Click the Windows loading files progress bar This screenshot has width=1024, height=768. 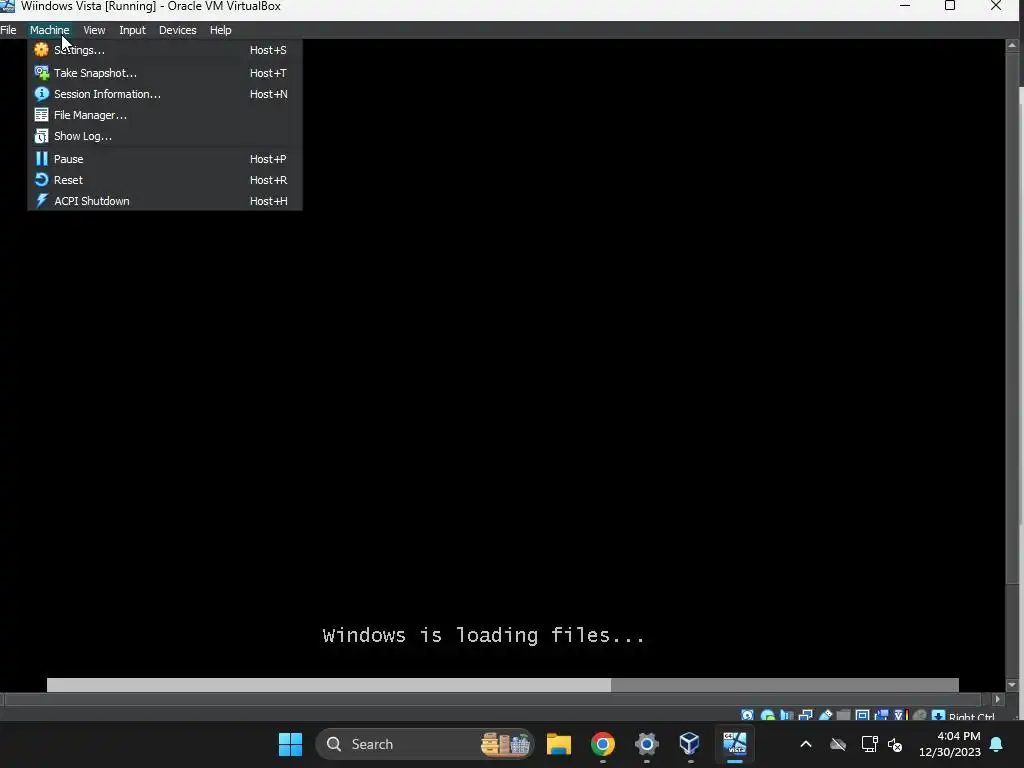tap(503, 684)
